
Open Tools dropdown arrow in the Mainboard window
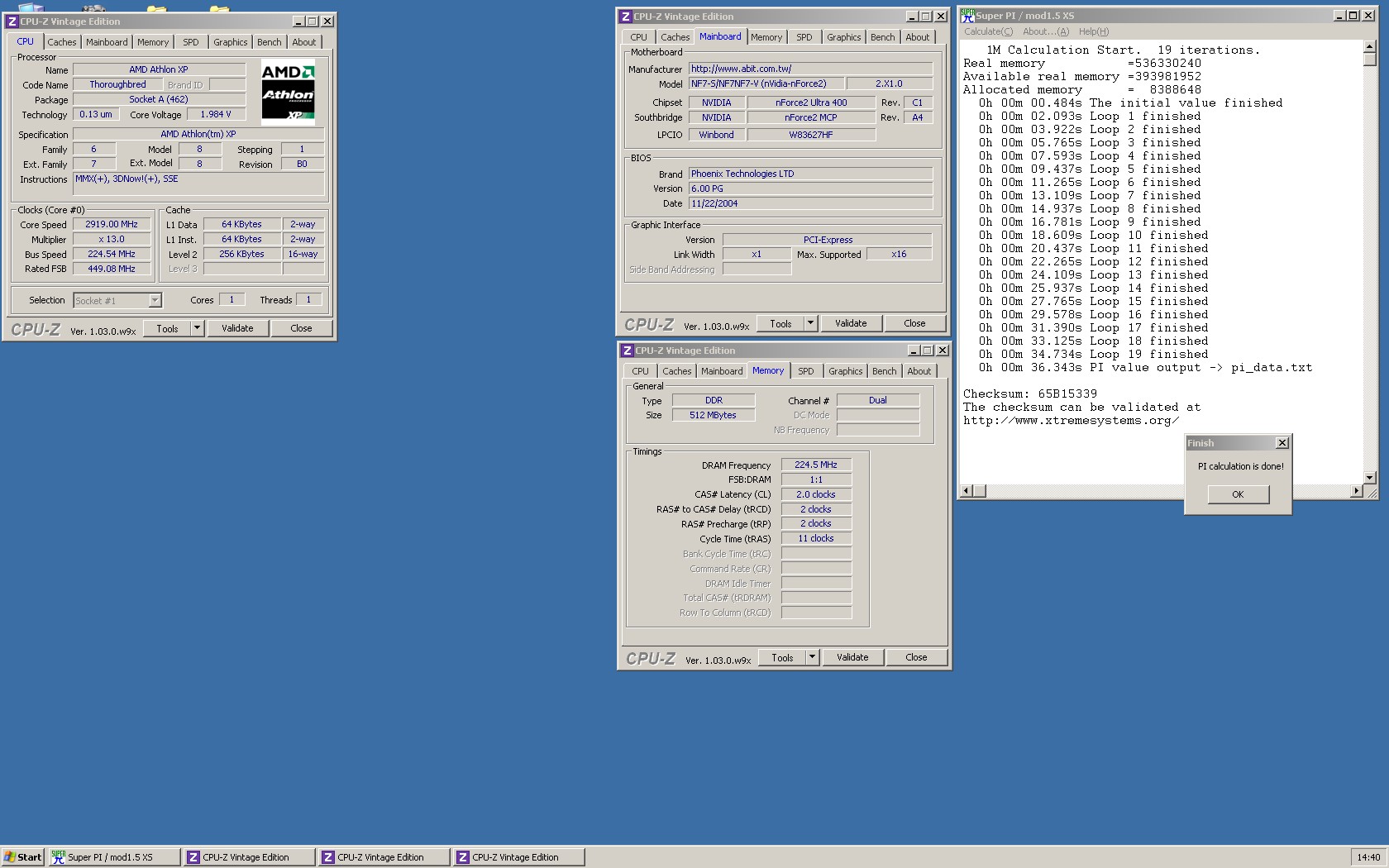810,323
